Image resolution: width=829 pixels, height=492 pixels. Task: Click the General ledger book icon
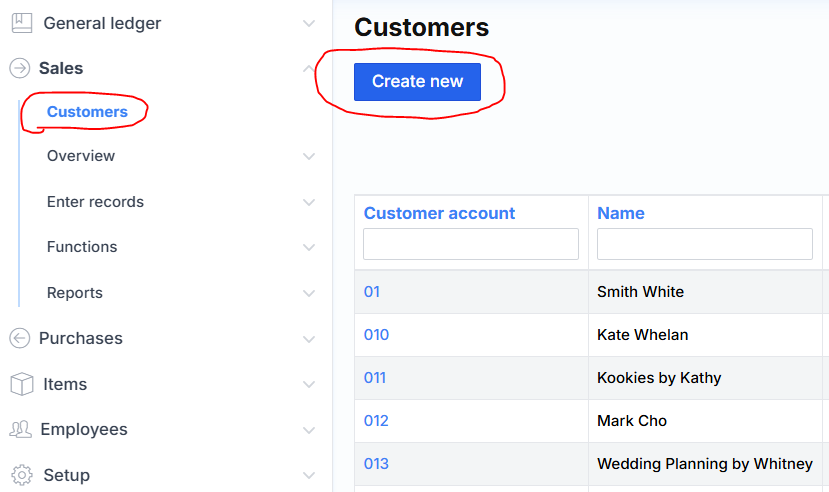(20, 23)
